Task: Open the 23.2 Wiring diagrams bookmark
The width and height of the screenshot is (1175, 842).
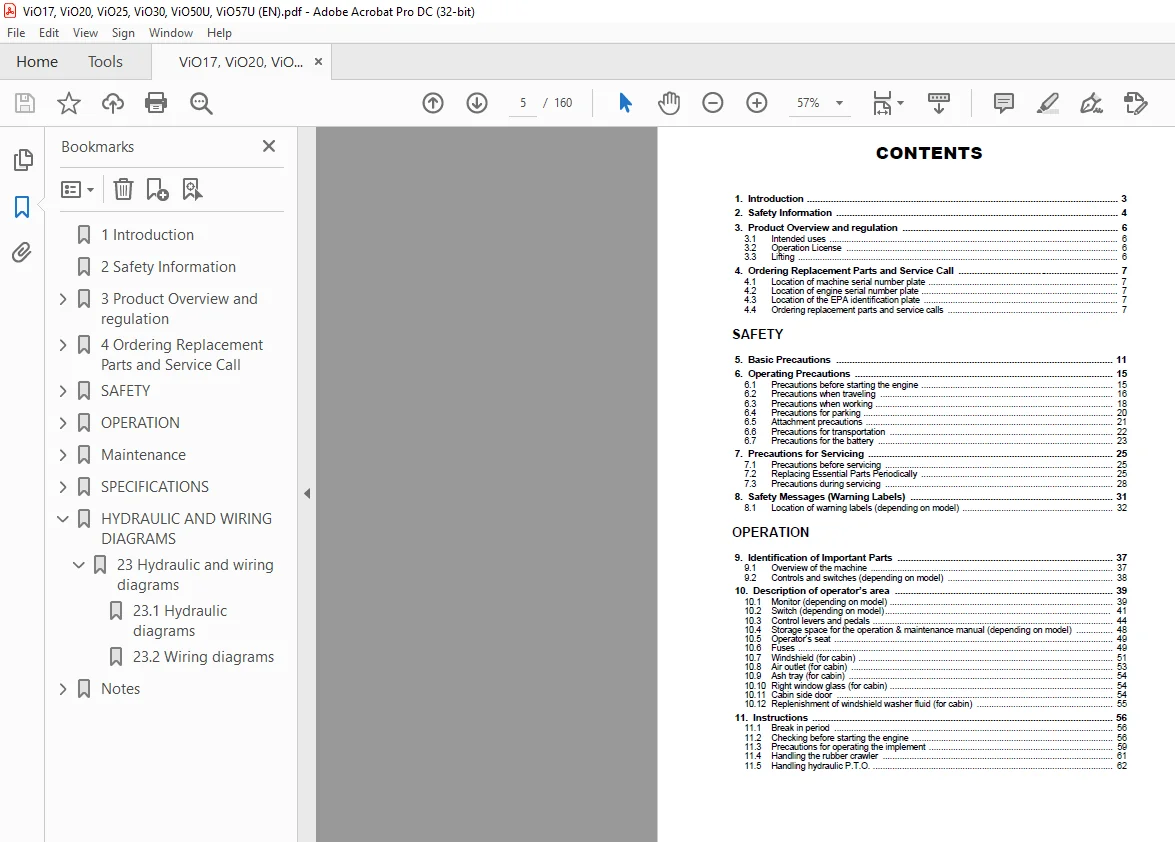Action: click(203, 657)
